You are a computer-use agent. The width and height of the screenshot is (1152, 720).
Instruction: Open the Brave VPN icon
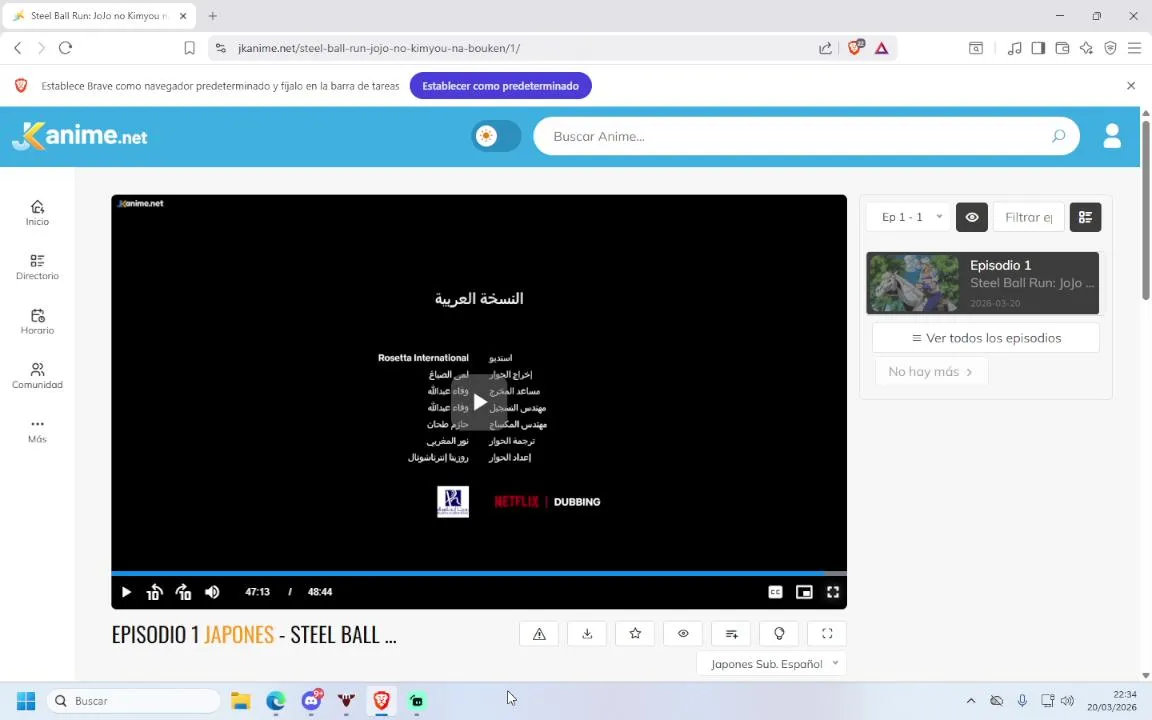(1111, 48)
